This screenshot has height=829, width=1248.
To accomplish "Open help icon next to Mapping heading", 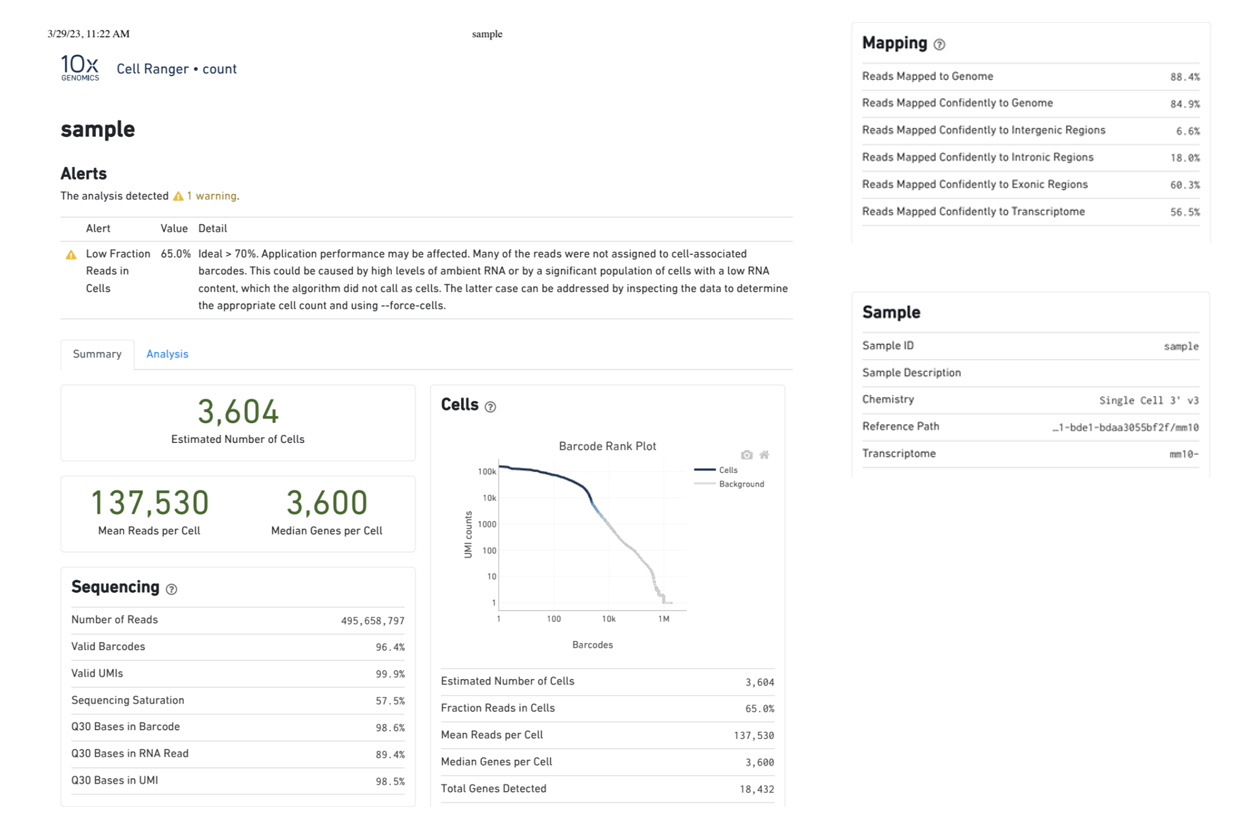I will (x=939, y=45).
